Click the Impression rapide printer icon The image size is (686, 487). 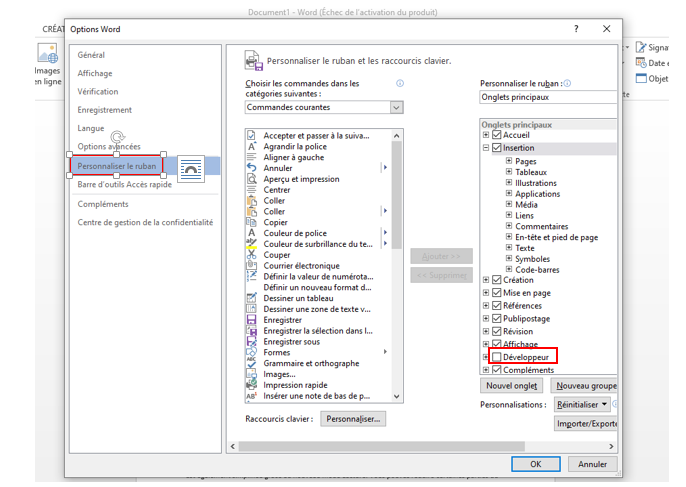coord(252,385)
